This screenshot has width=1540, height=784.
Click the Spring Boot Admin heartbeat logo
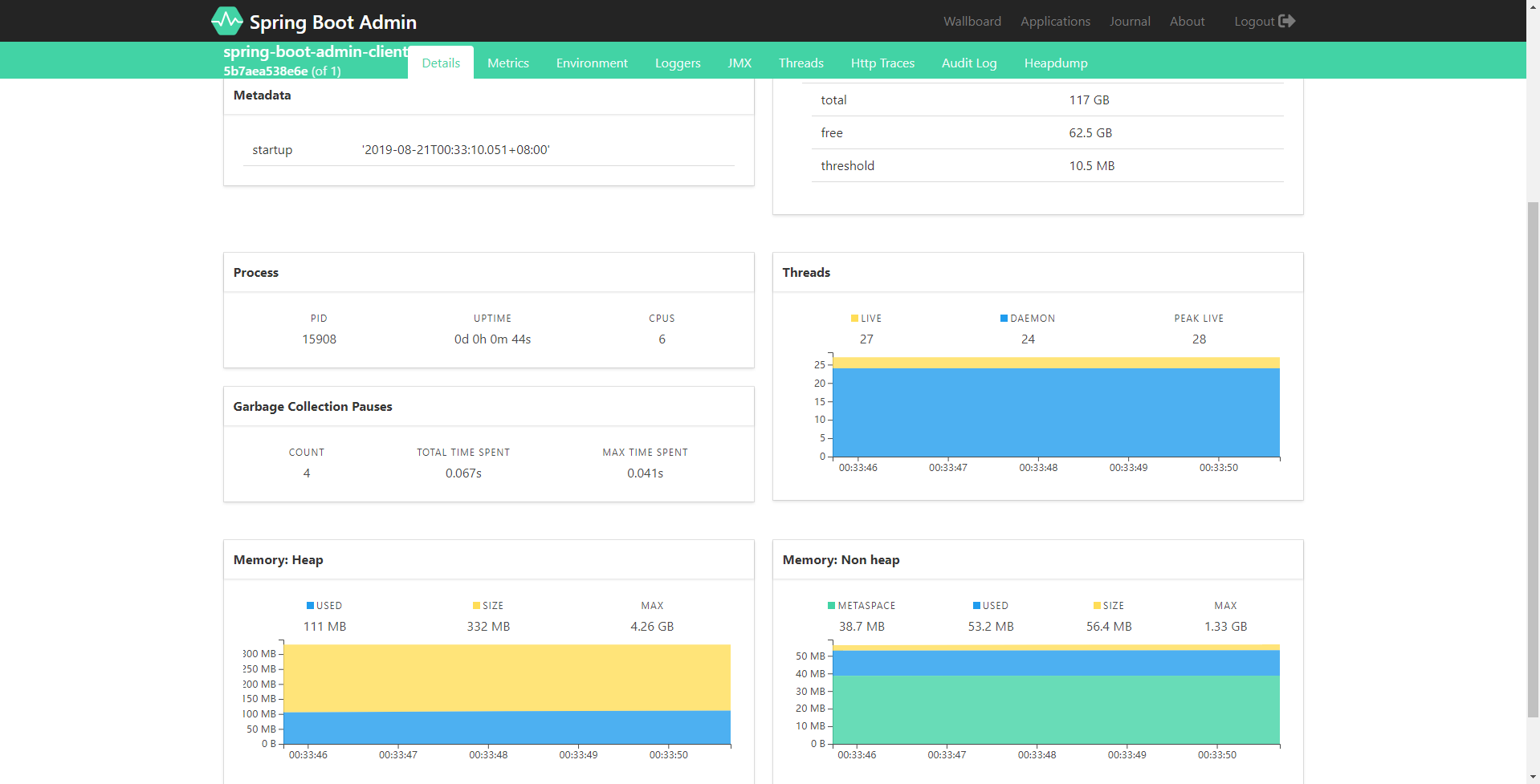[226, 21]
